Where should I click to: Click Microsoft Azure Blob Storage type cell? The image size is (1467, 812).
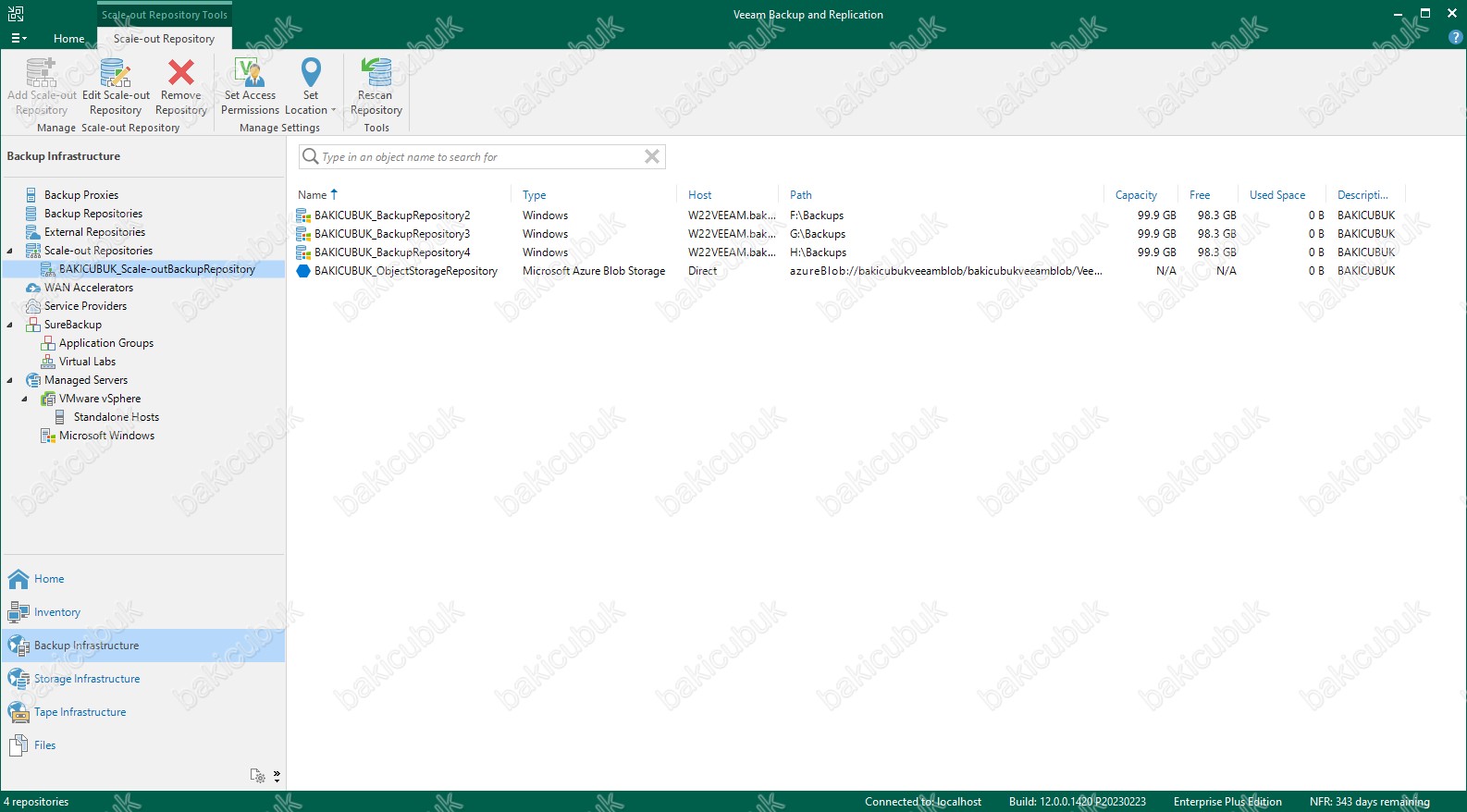click(x=594, y=271)
